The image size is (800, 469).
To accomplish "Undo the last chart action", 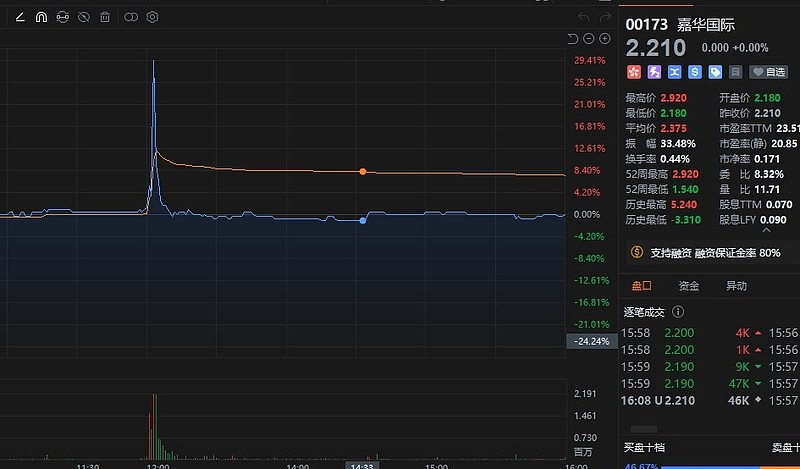I will 584,17.
